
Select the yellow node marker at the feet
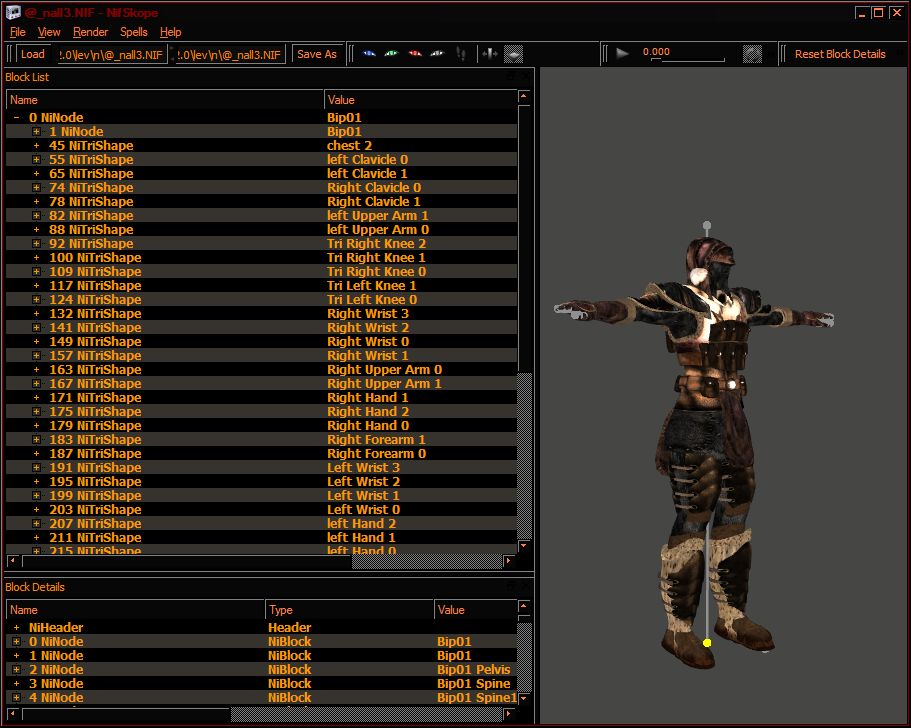[707, 643]
